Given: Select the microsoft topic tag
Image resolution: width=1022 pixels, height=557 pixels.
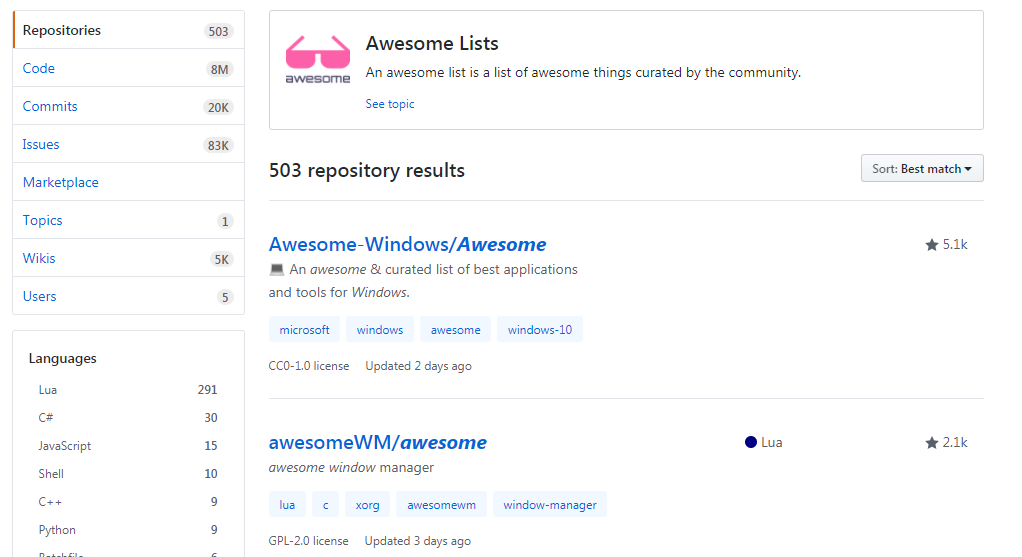Looking at the screenshot, I should click(x=304, y=330).
